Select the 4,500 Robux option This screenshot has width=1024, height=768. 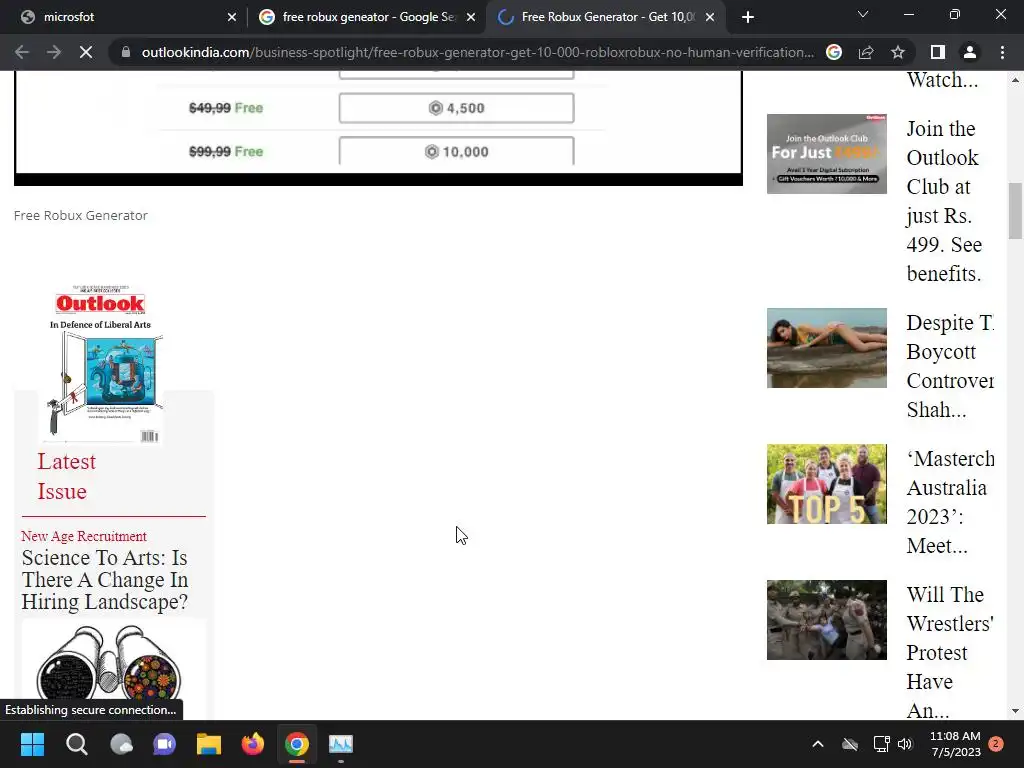pos(456,108)
